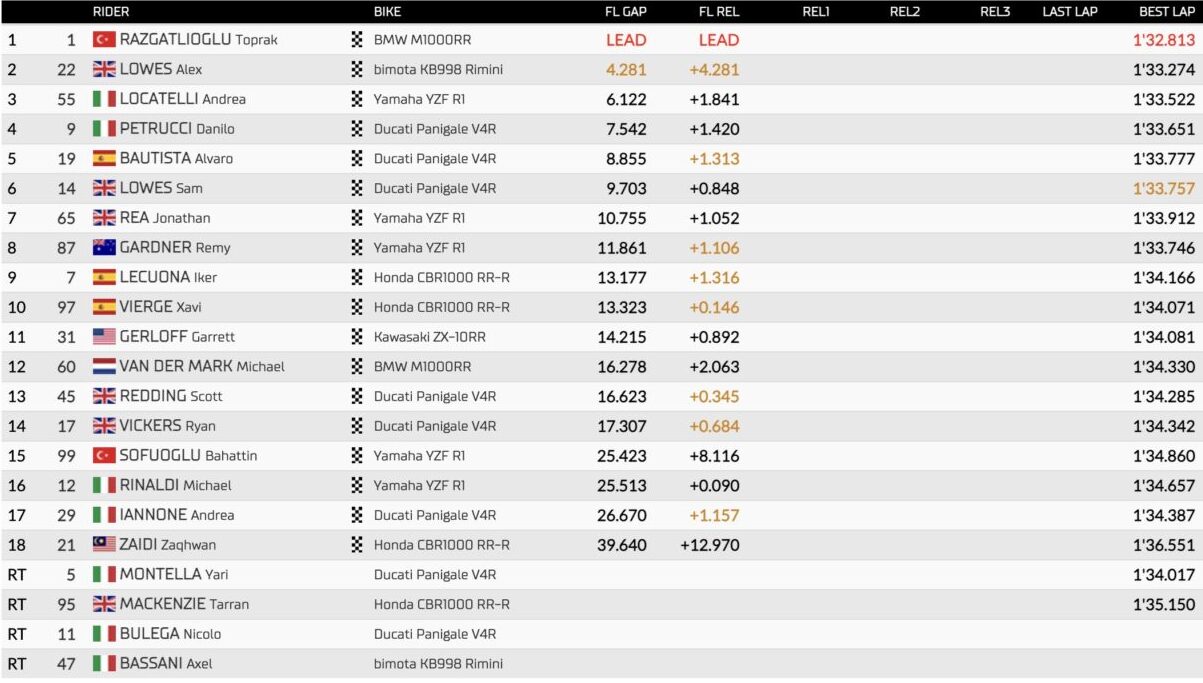1203x683 pixels.
Task: Click best lap time 1'35.150
Action: (x=1164, y=604)
